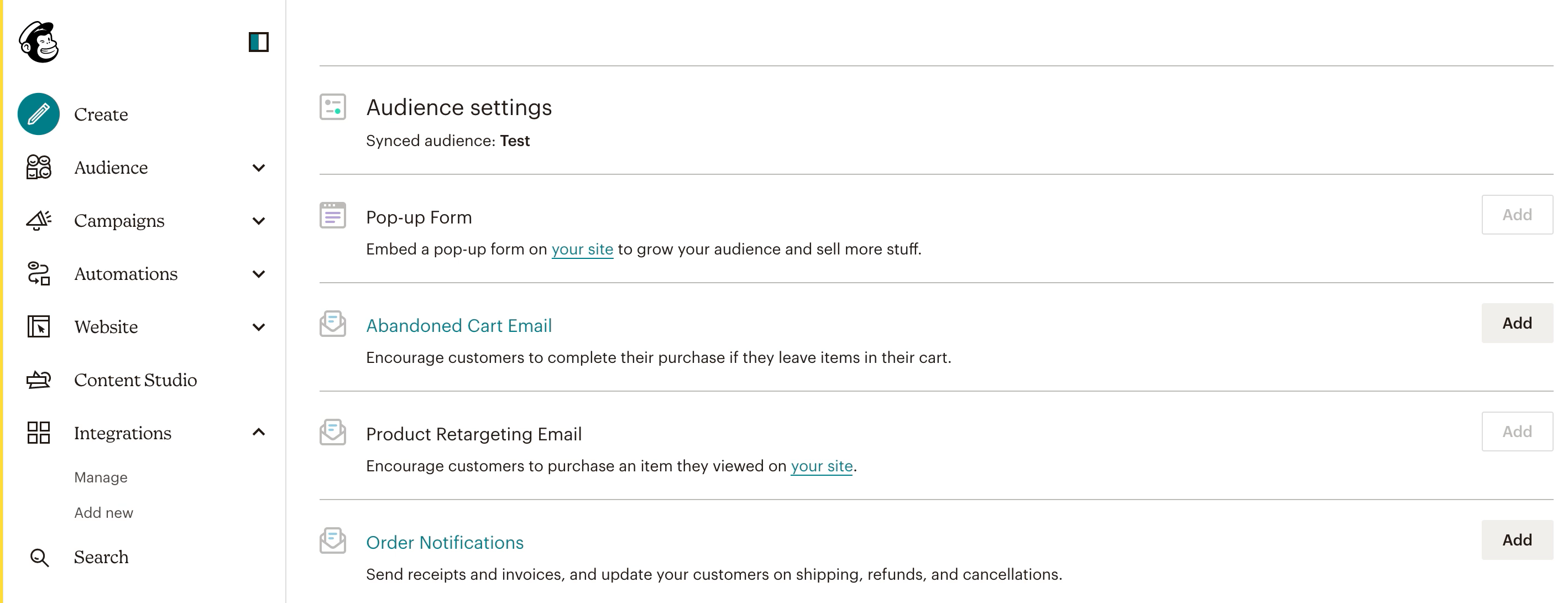Open the Abandoned Cart Email link

[459, 325]
